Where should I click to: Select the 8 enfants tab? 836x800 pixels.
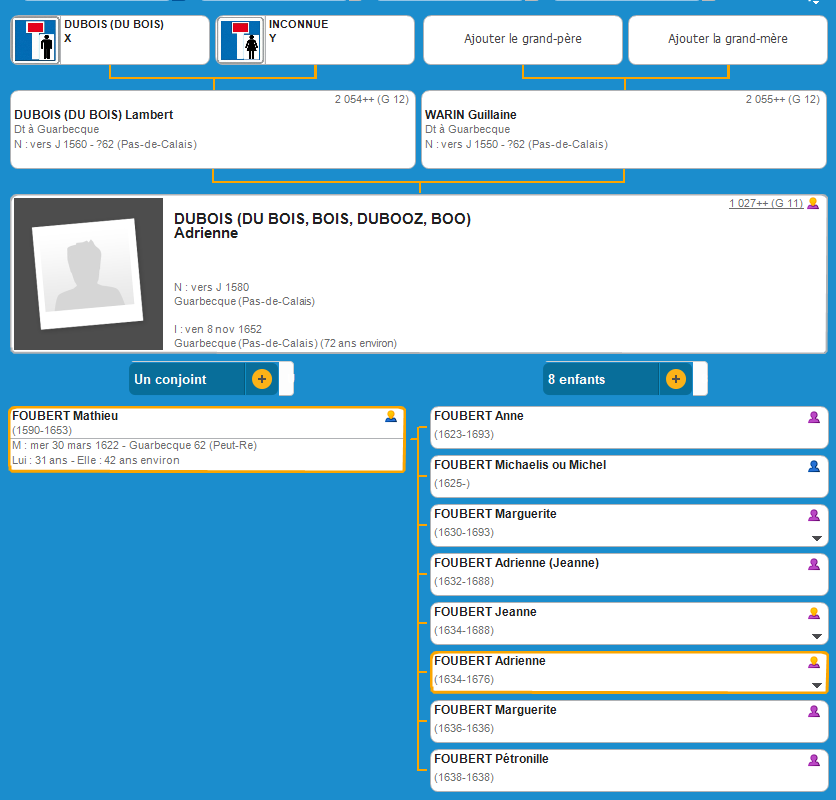point(600,379)
